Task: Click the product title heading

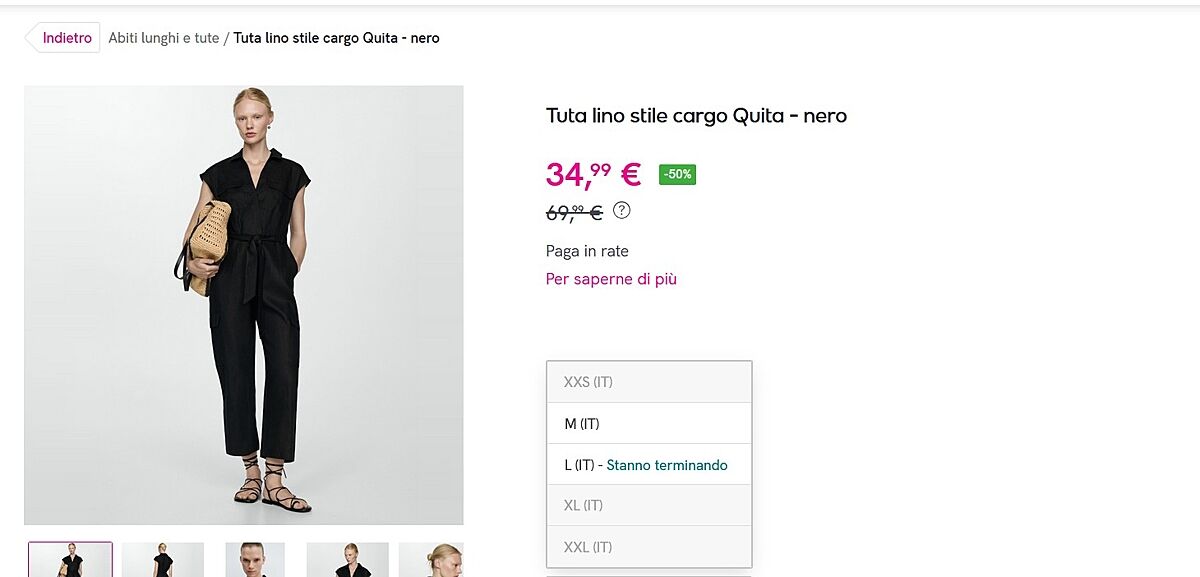Action: point(696,116)
